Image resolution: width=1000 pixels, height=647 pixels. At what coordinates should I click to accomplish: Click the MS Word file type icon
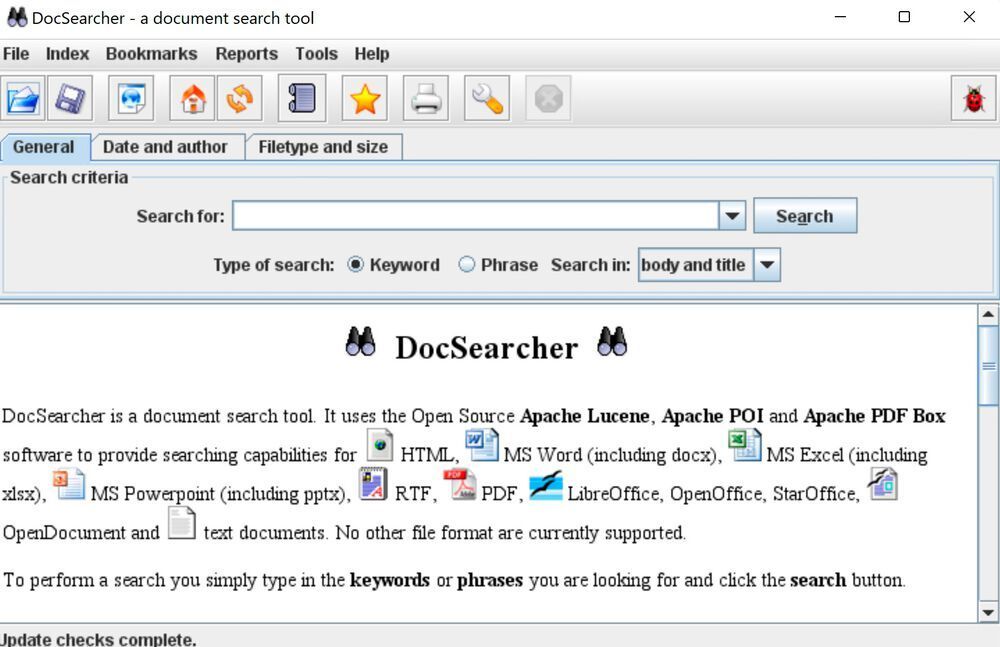point(482,444)
